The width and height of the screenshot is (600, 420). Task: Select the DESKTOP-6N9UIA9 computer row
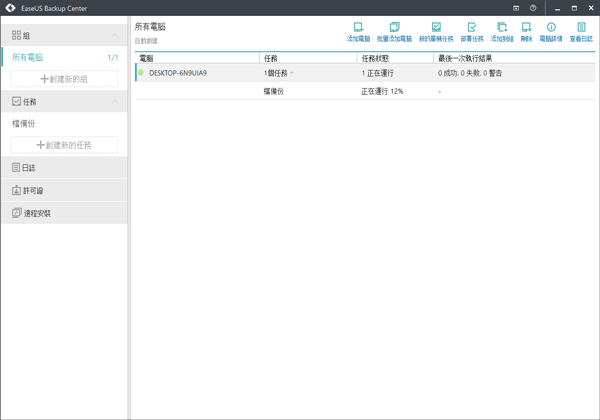365,73
